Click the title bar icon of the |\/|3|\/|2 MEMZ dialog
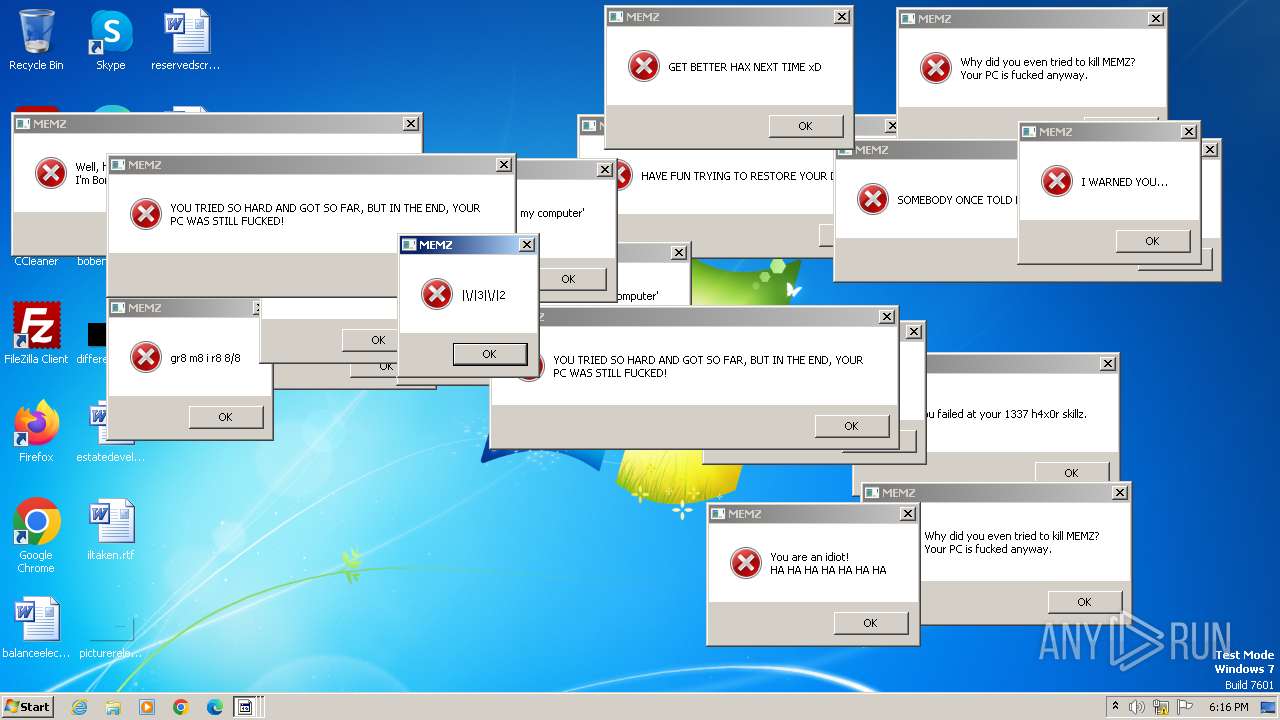The width and height of the screenshot is (1280, 720). [x=409, y=245]
